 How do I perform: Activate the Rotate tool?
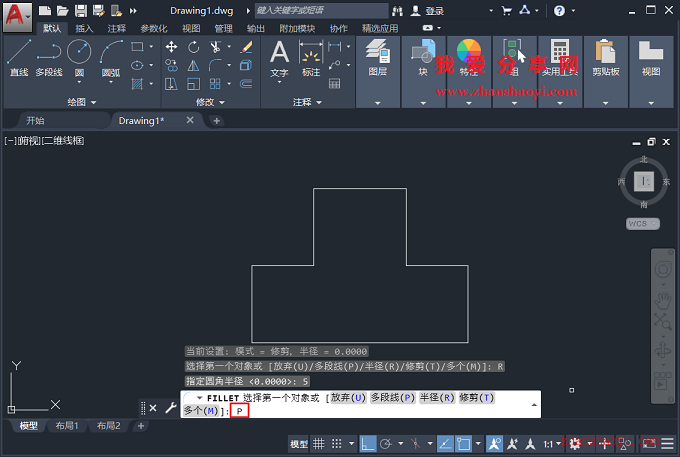point(193,46)
